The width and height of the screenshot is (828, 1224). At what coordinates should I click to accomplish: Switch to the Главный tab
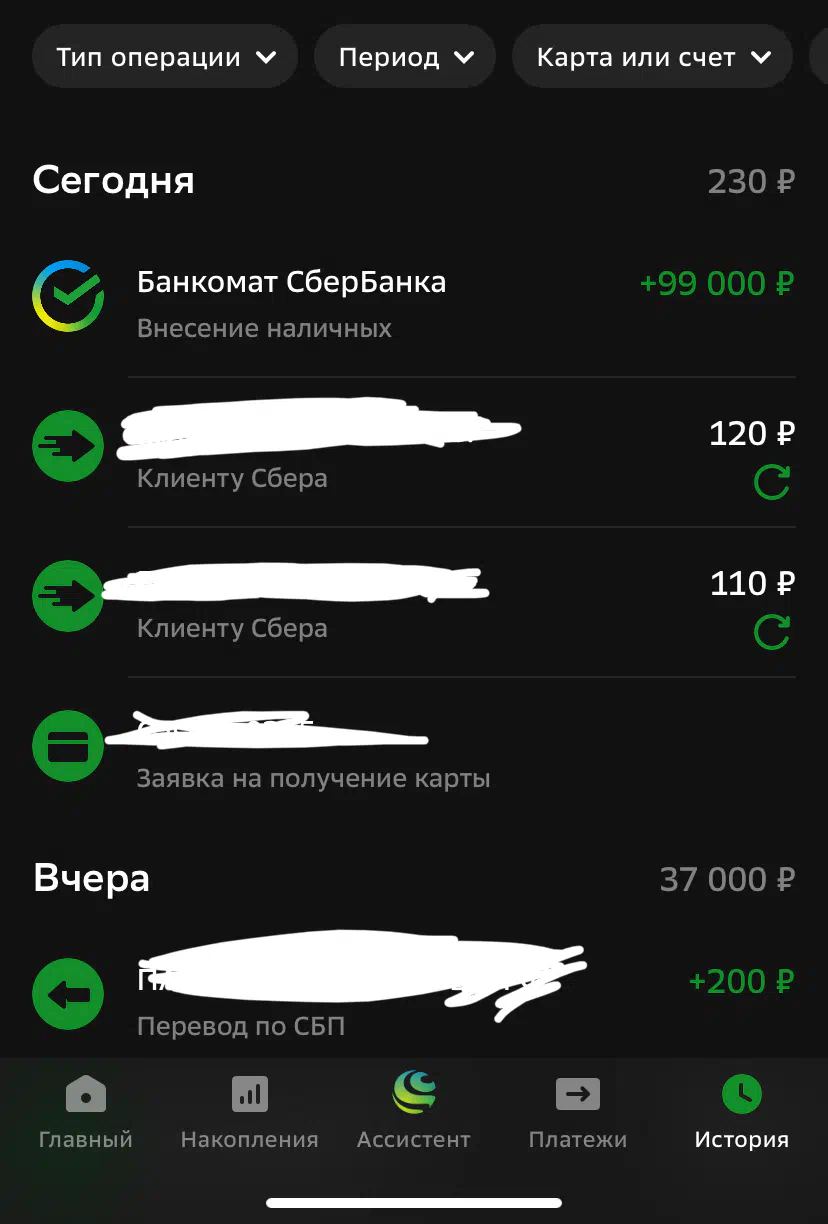click(85, 1110)
